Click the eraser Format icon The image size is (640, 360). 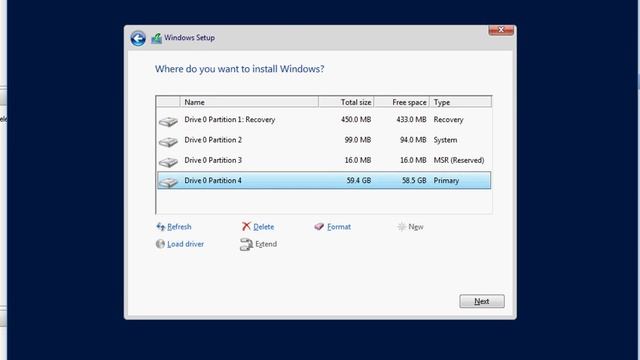point(319,227)
